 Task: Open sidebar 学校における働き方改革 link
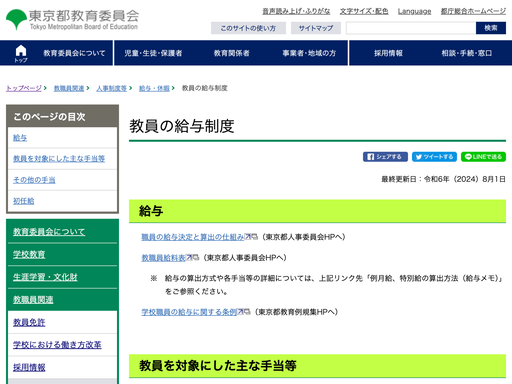coord(57,345)
